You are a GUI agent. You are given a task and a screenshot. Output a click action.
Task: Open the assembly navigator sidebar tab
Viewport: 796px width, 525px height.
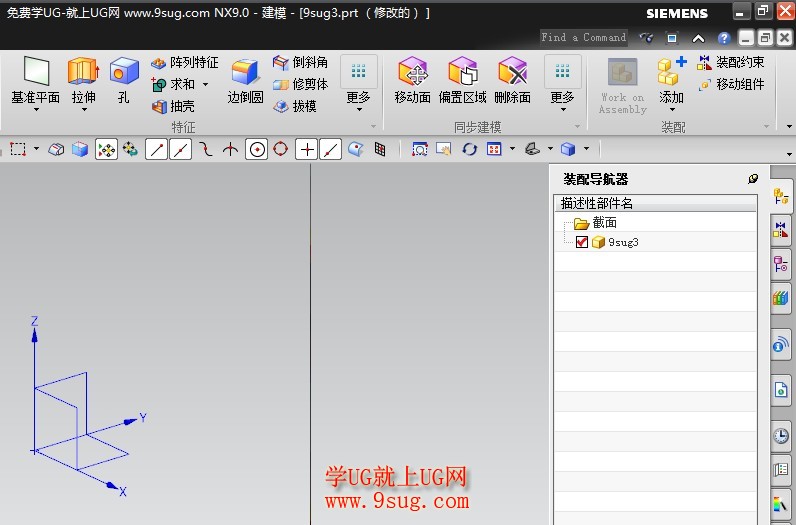point(781,196)
